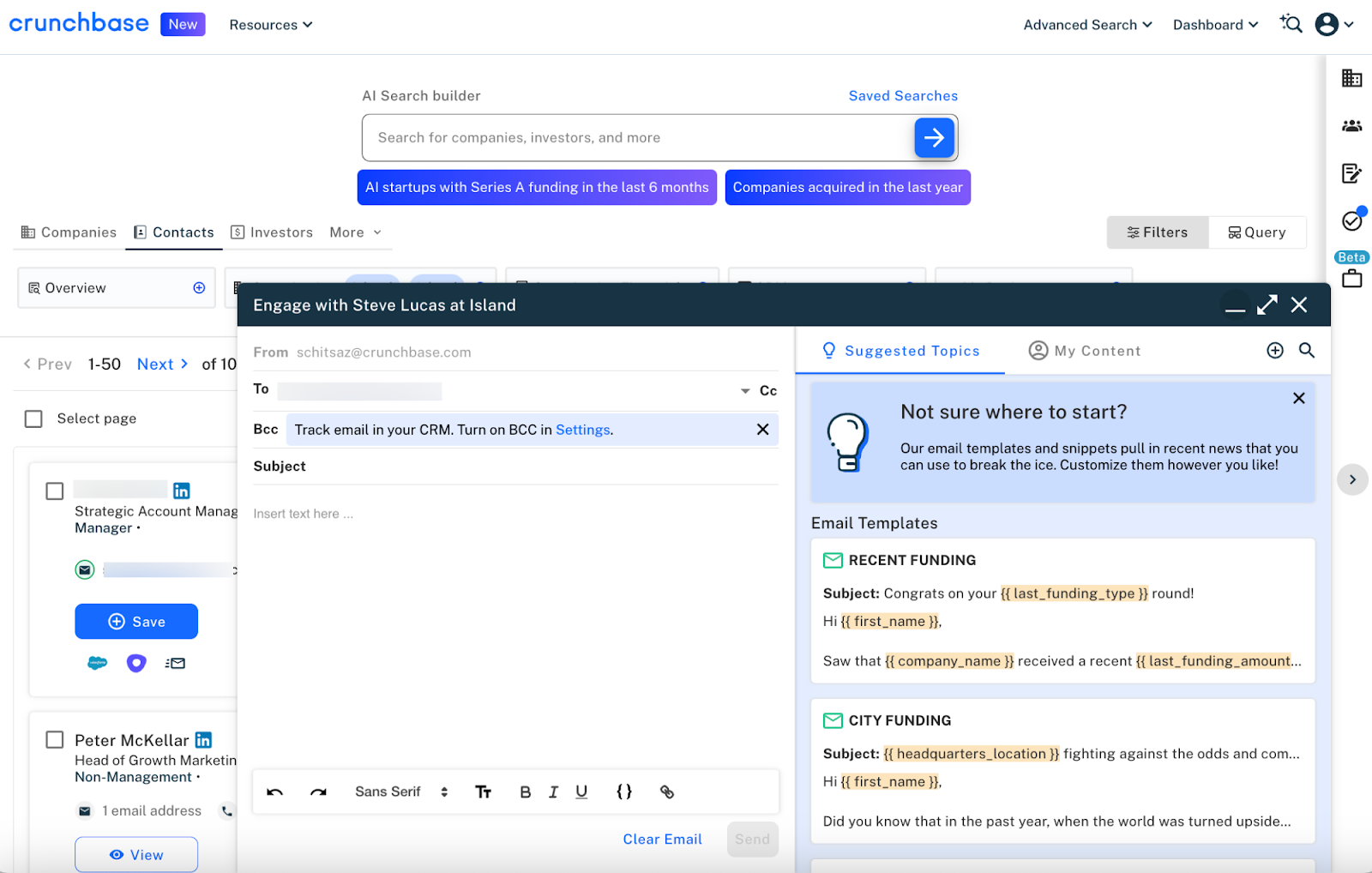1372x873 pixels.
Task: Go to Prev results page
Action: (47, 364)
